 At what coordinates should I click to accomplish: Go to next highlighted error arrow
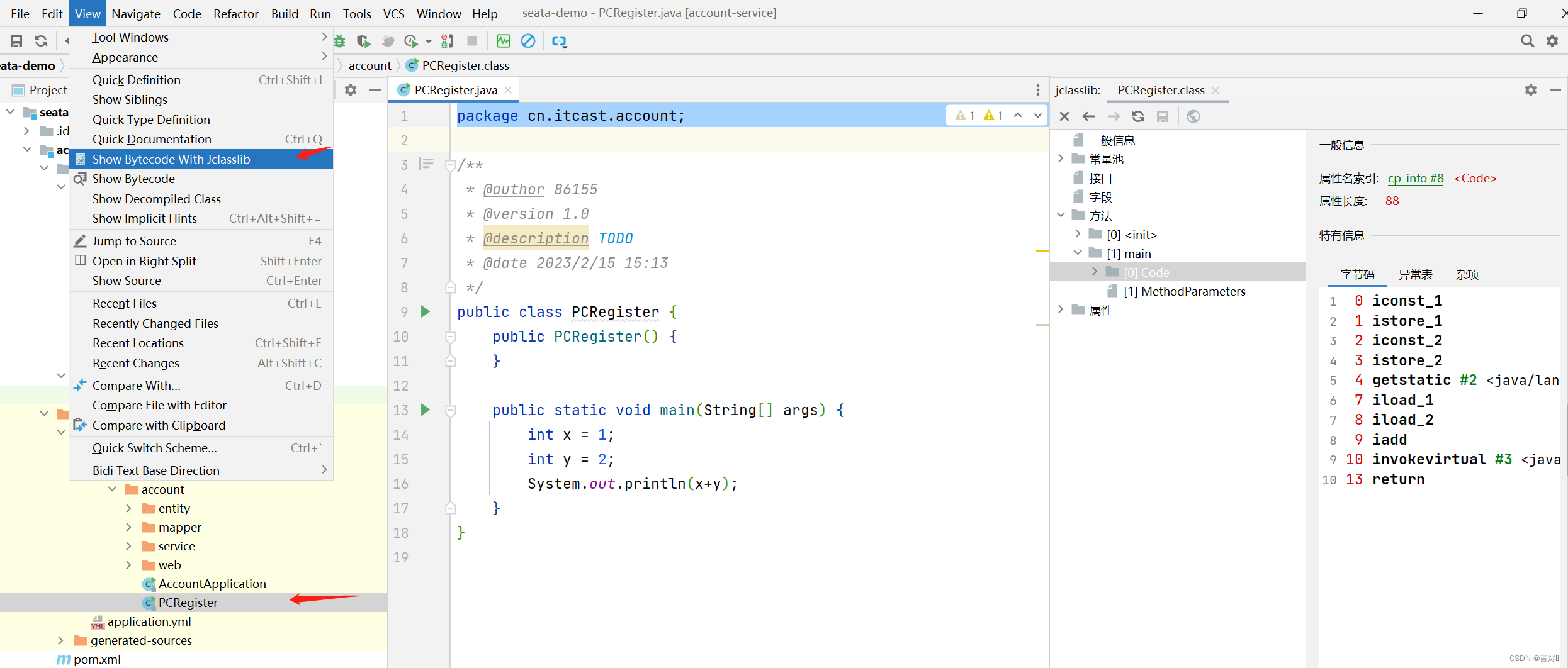(1038, 116)
